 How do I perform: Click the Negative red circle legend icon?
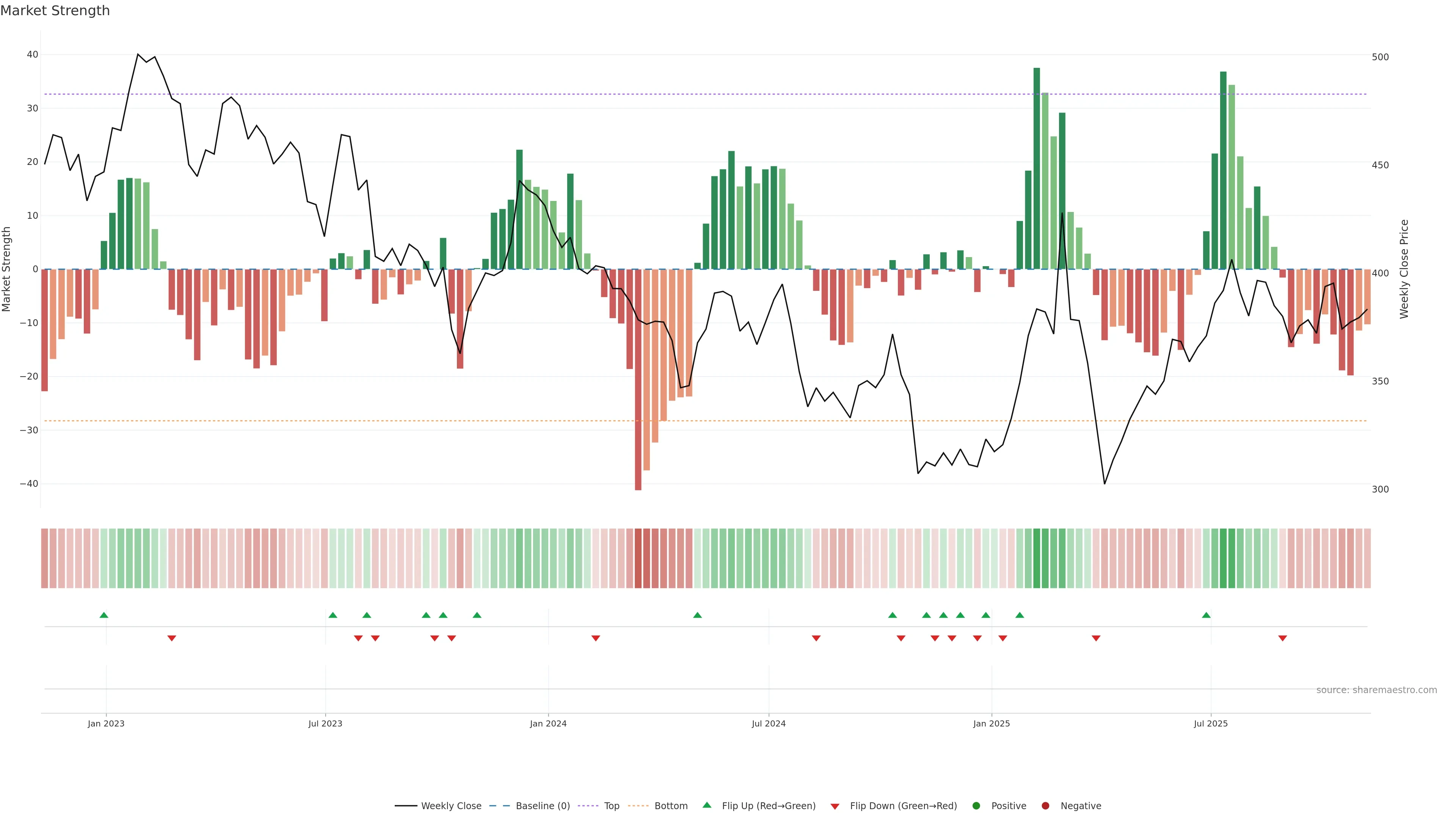[1045, 805]
